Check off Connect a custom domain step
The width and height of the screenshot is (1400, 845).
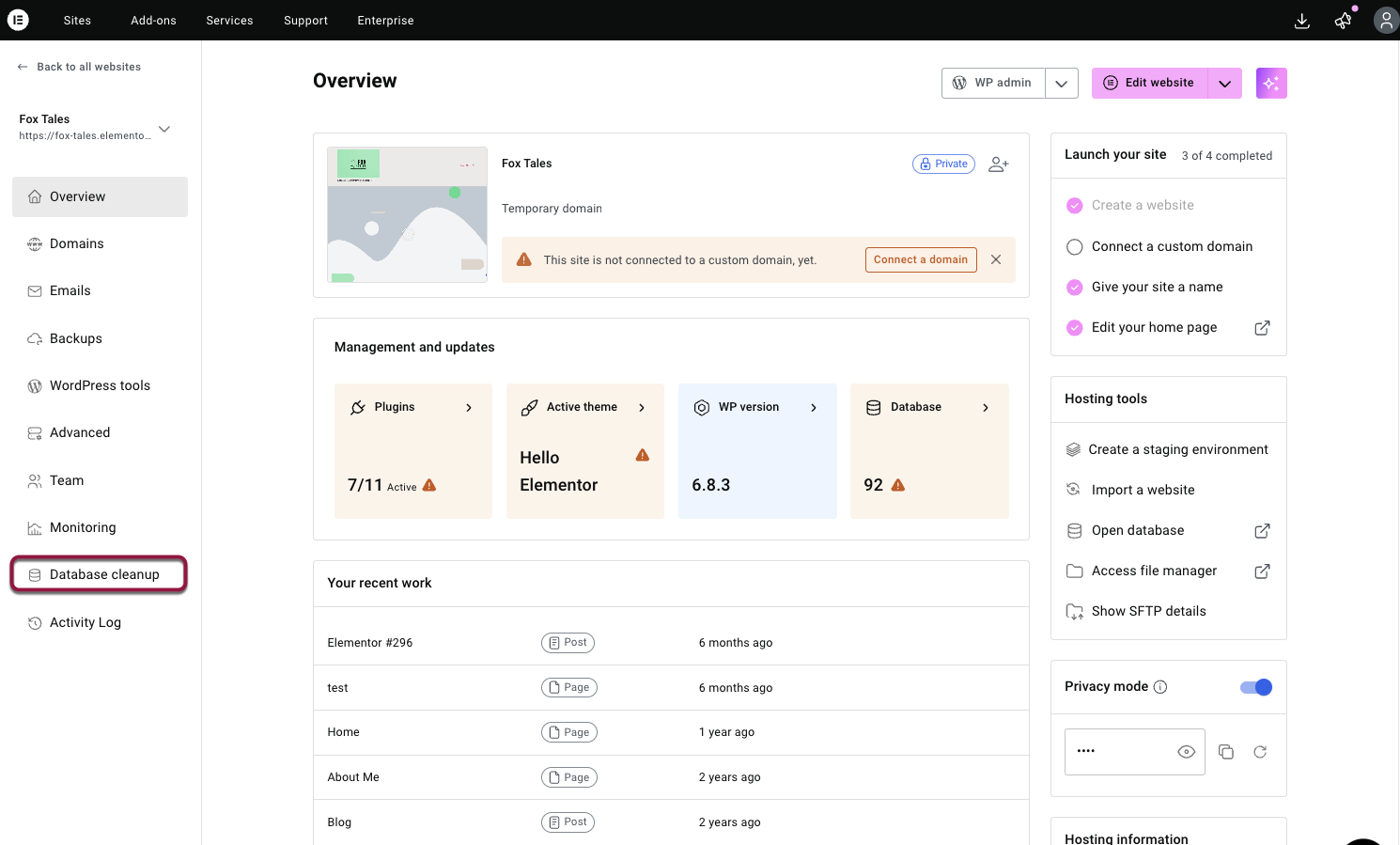1075,247
